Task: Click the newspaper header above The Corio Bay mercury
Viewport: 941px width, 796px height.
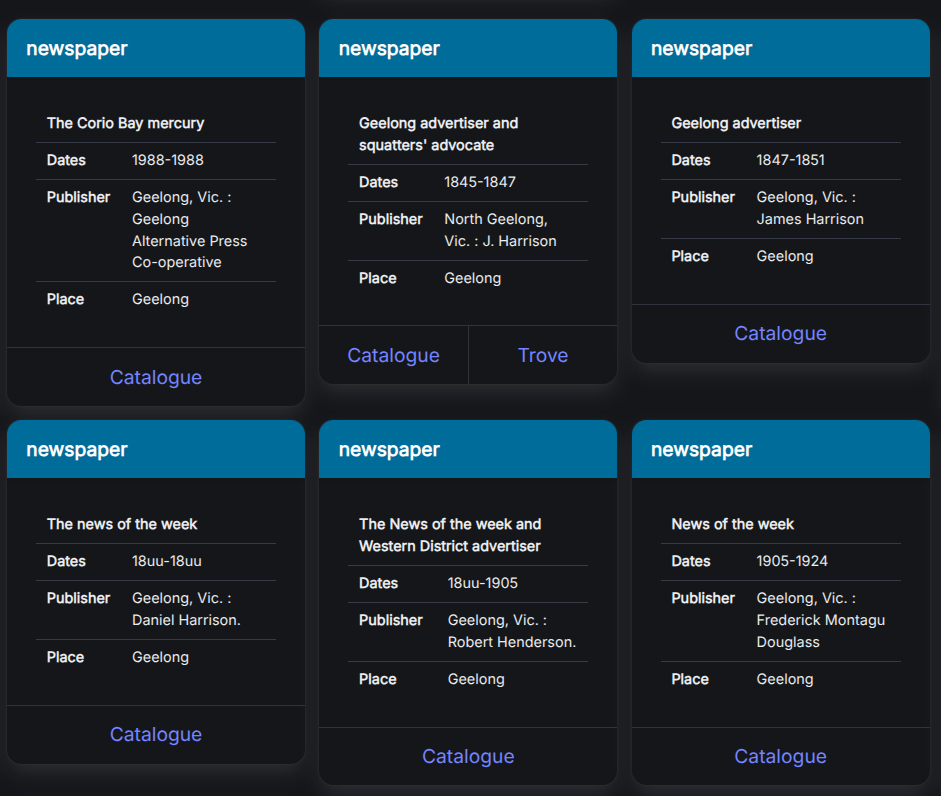Action: (x=77, y=49)
